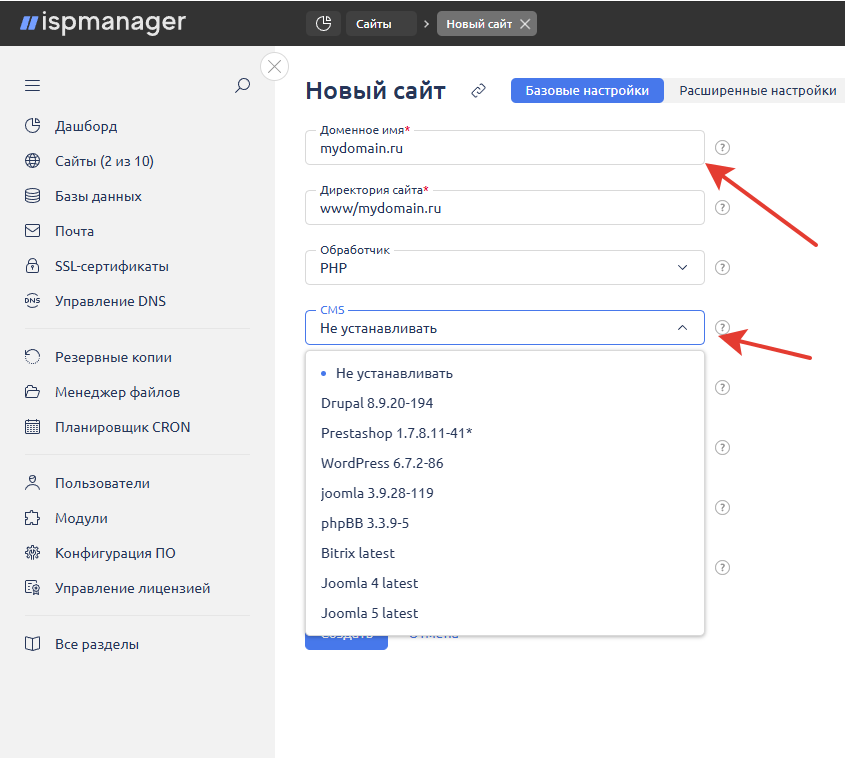Select the Базовые настройки tab
845x758 pixels.
click(x=587, y=91)
